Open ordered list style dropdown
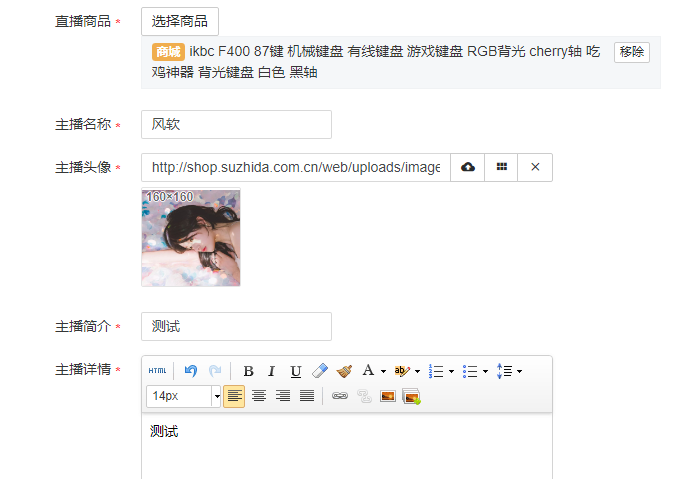Viewport: 689px width, 479px height. (x=451, y=371)
